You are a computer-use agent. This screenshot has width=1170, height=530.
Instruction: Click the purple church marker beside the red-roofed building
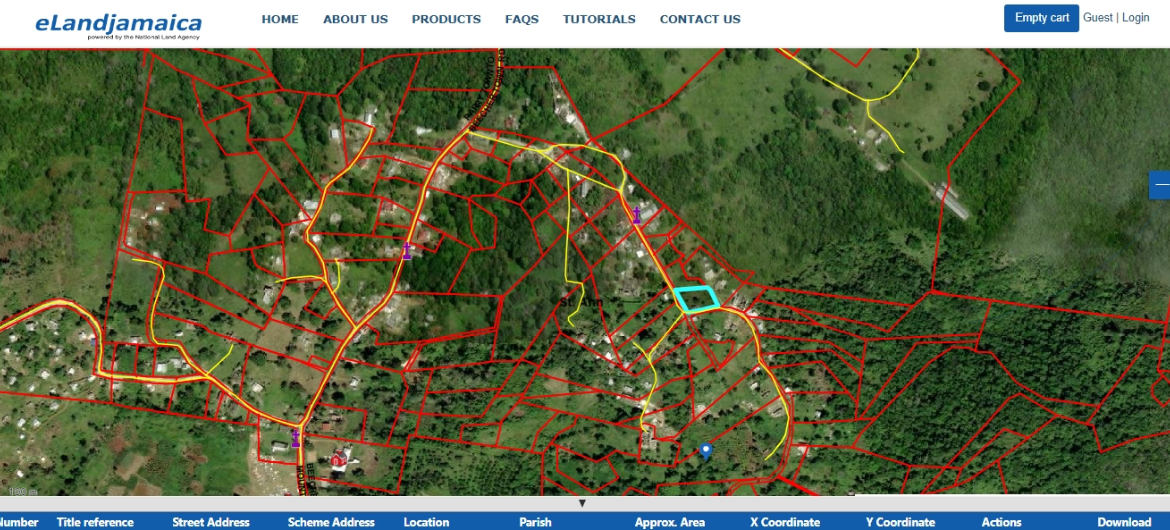(295, 438)
